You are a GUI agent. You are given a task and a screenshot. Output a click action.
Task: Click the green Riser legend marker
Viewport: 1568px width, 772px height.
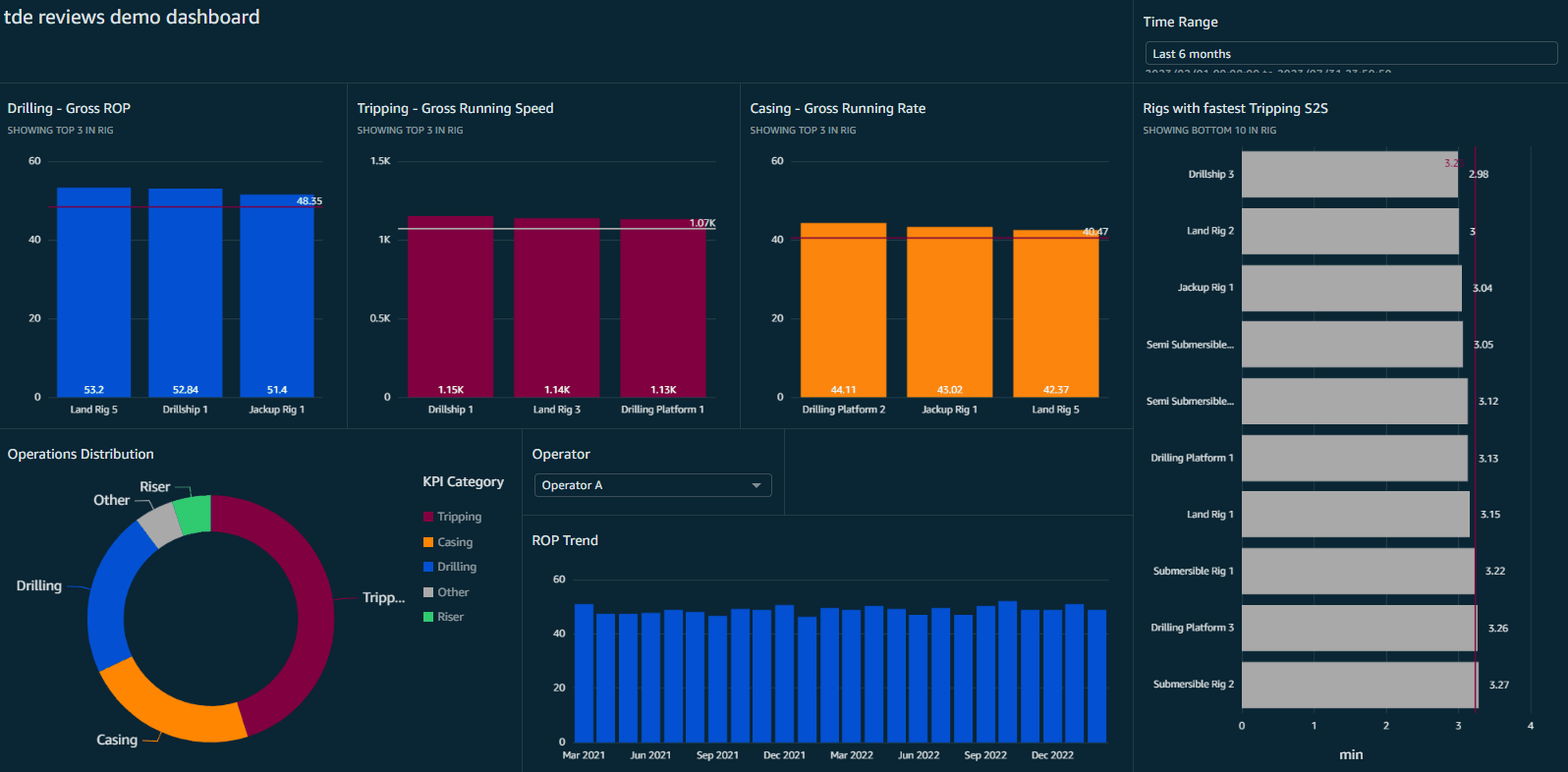428,617
